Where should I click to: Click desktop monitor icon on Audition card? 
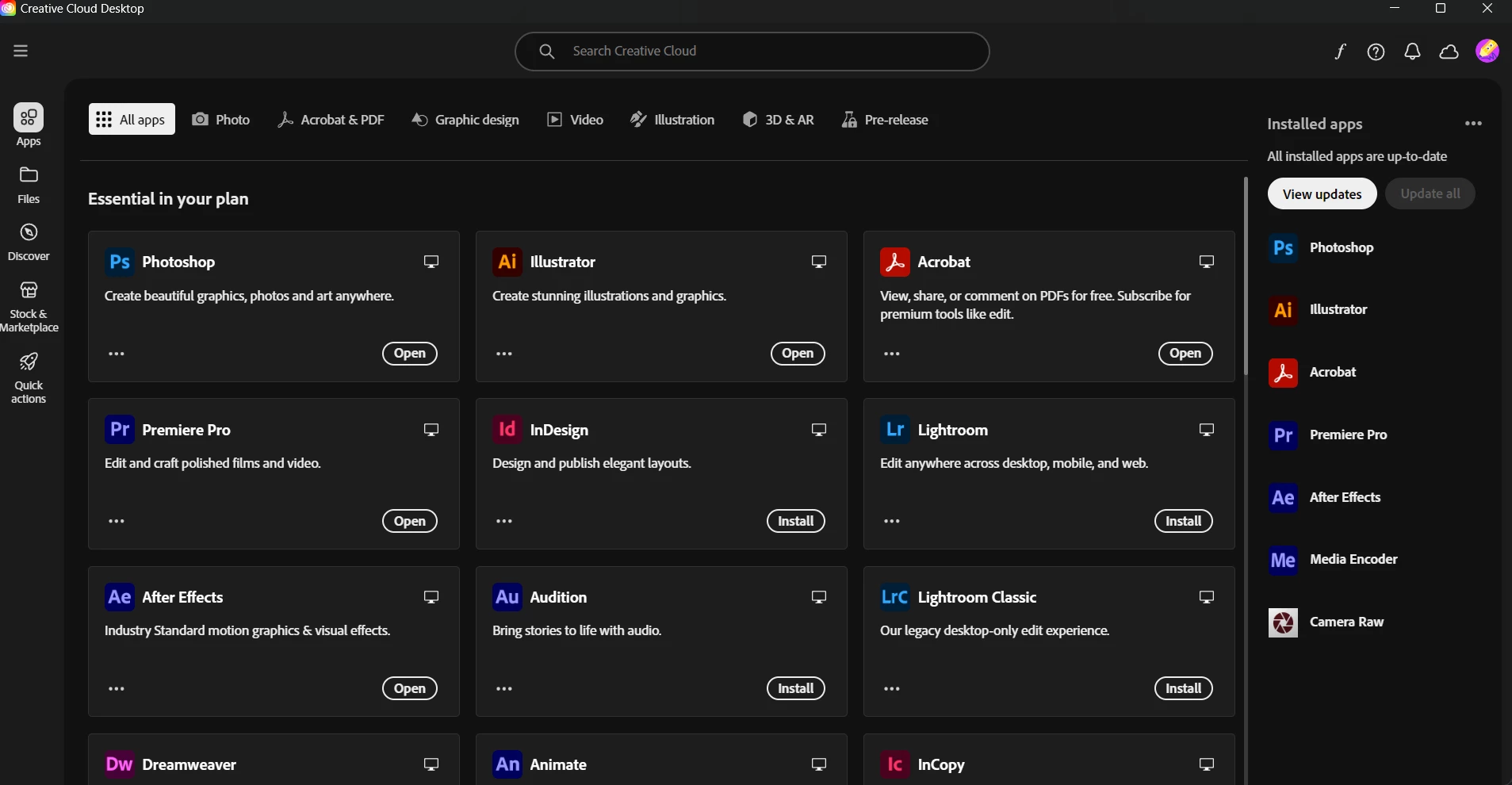tap(819, 596)
